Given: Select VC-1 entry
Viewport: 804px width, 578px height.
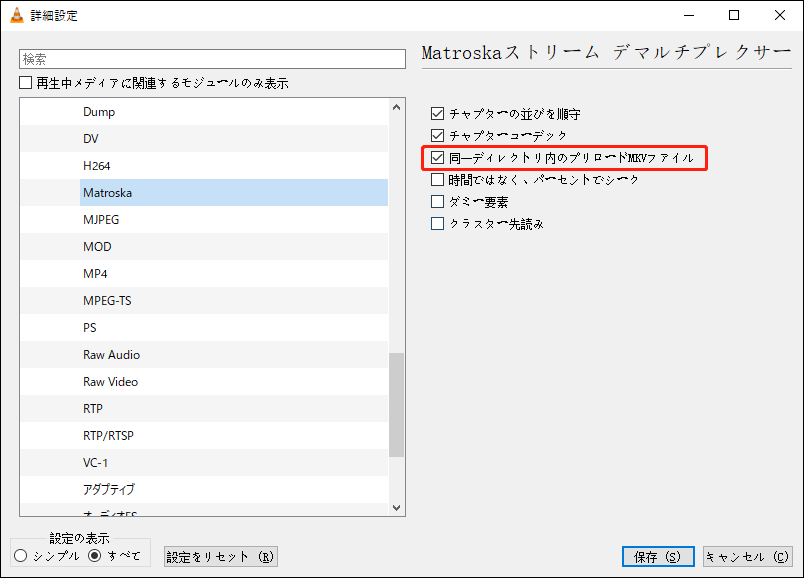Looking at the screenshot, I should pos(204,463).
